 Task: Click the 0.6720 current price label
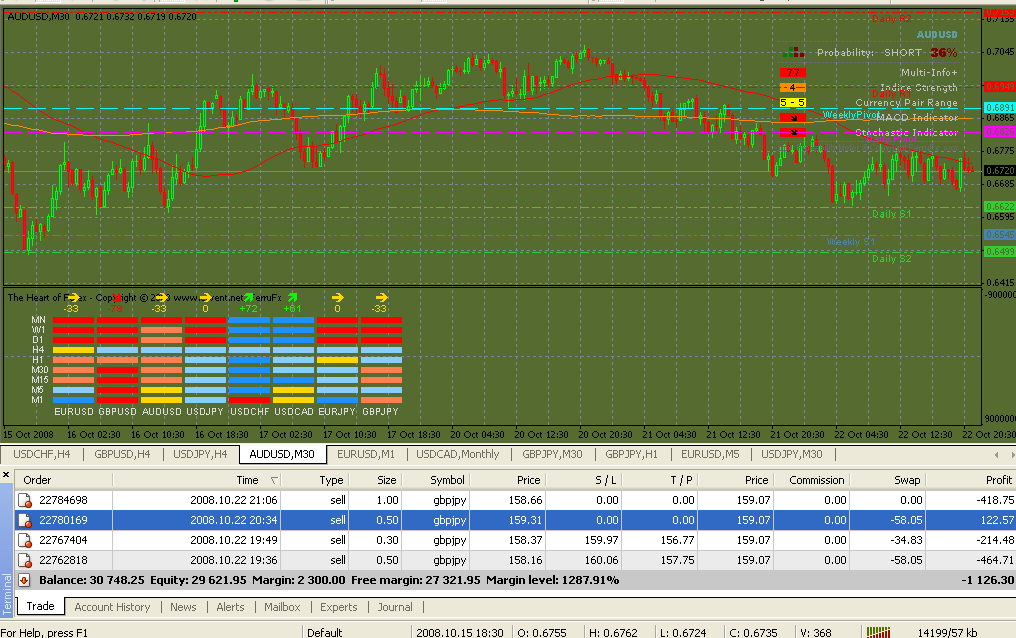[1000, 170]
